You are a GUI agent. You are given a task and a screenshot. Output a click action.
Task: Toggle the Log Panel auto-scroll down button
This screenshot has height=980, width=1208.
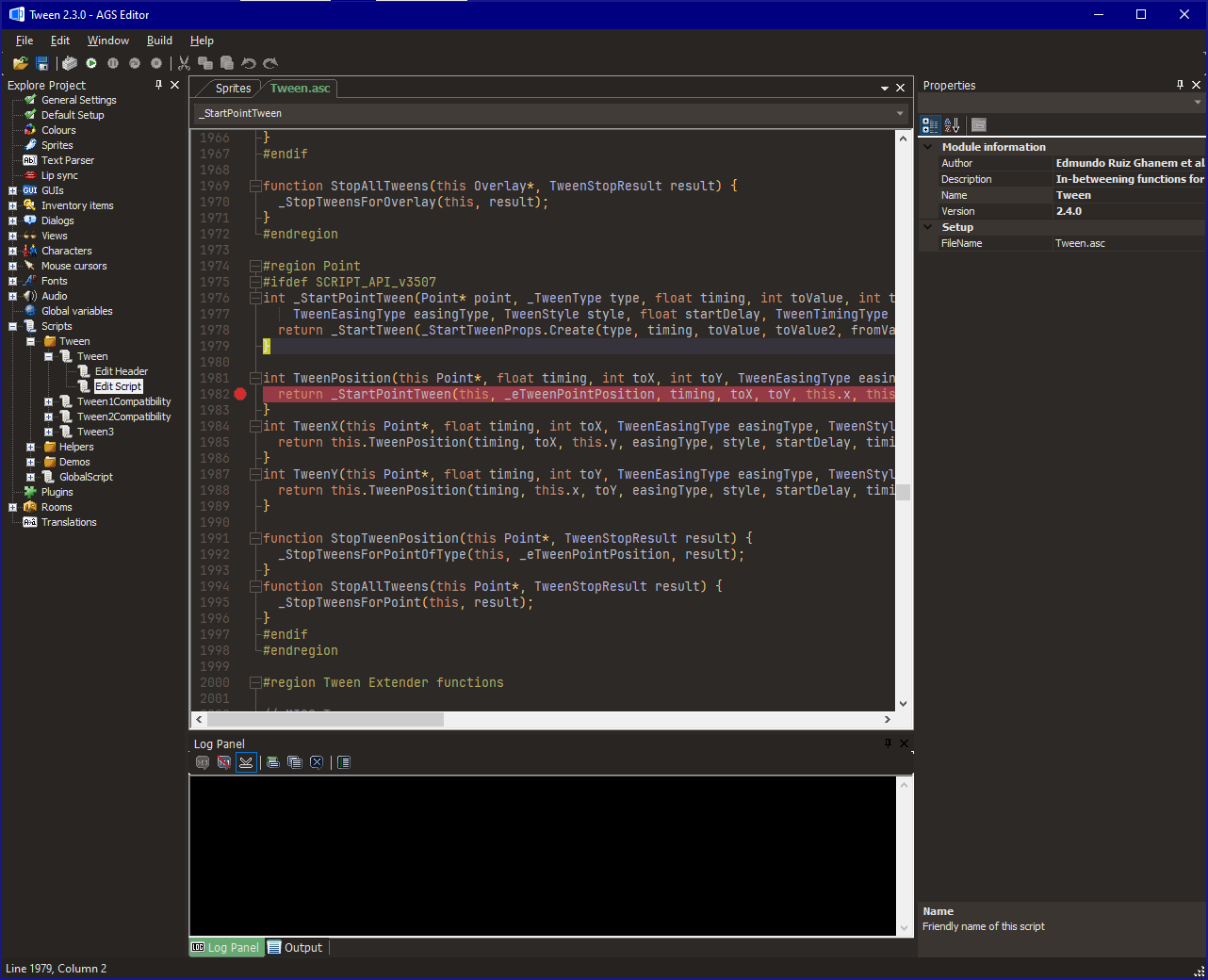pos(246,762)
